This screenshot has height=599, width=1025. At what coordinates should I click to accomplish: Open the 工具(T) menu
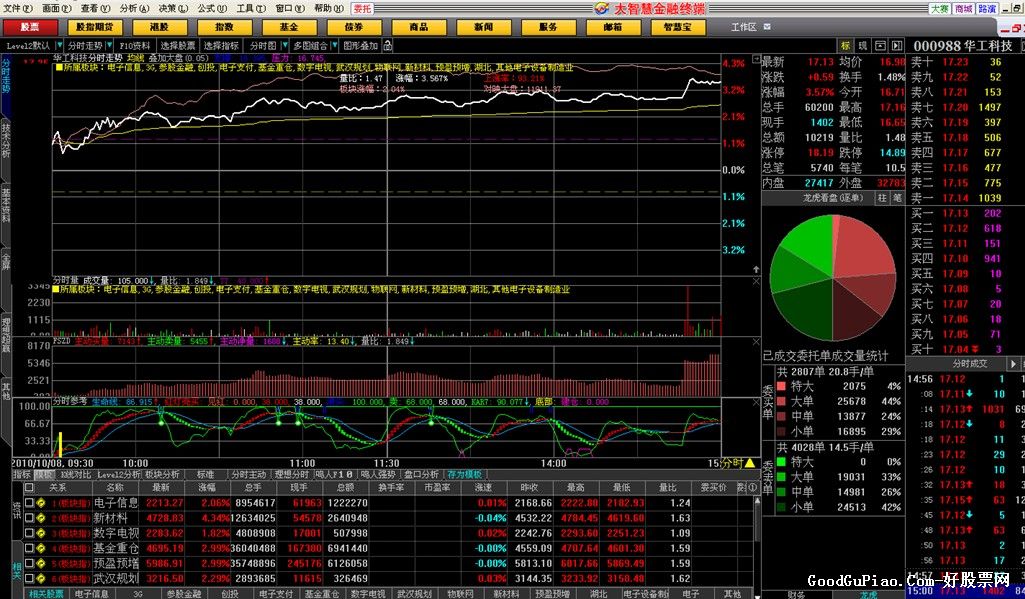[x=251, y=8]
